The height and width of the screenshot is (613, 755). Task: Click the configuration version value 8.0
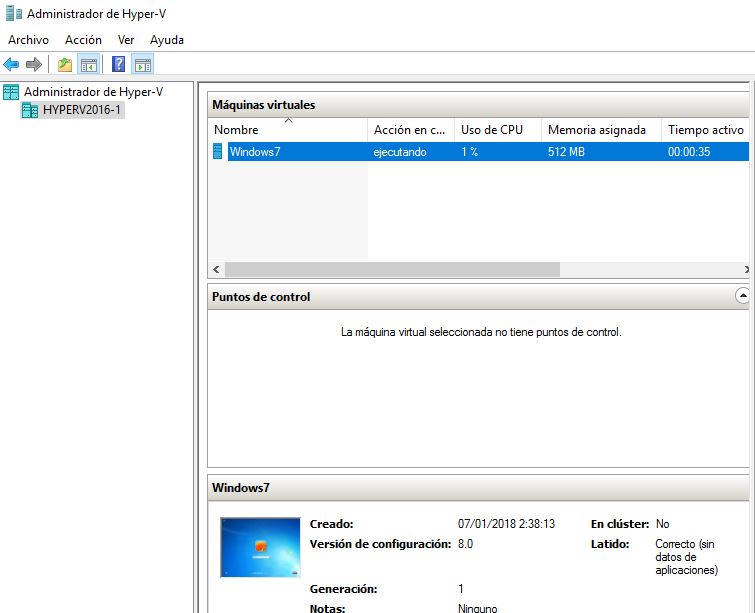[465, 544]
